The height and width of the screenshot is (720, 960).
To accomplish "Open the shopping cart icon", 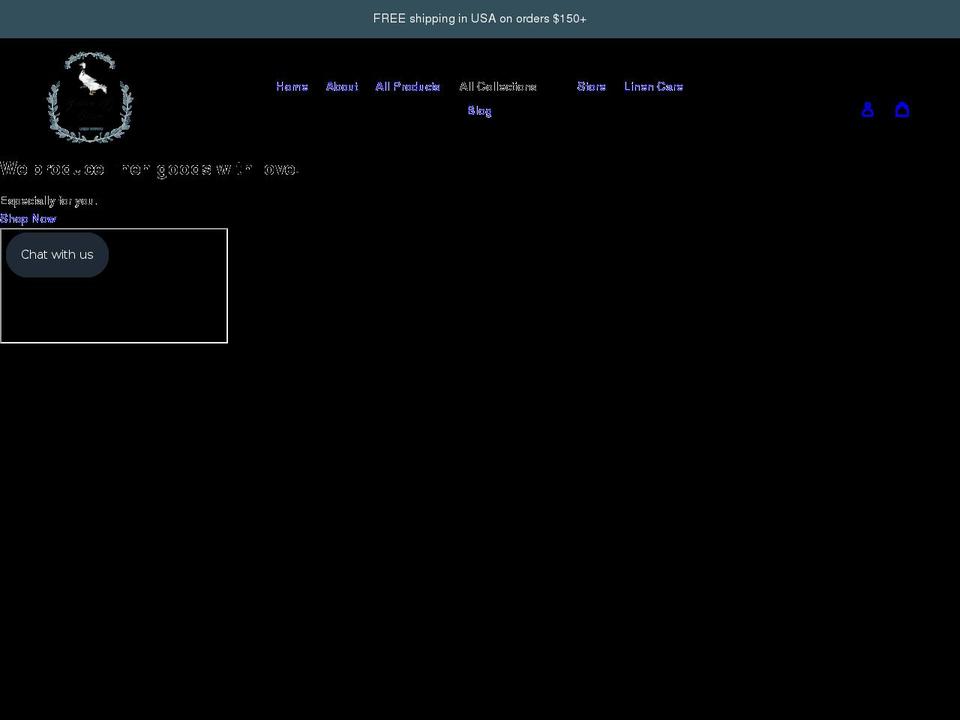I will [x=903, y=109].
